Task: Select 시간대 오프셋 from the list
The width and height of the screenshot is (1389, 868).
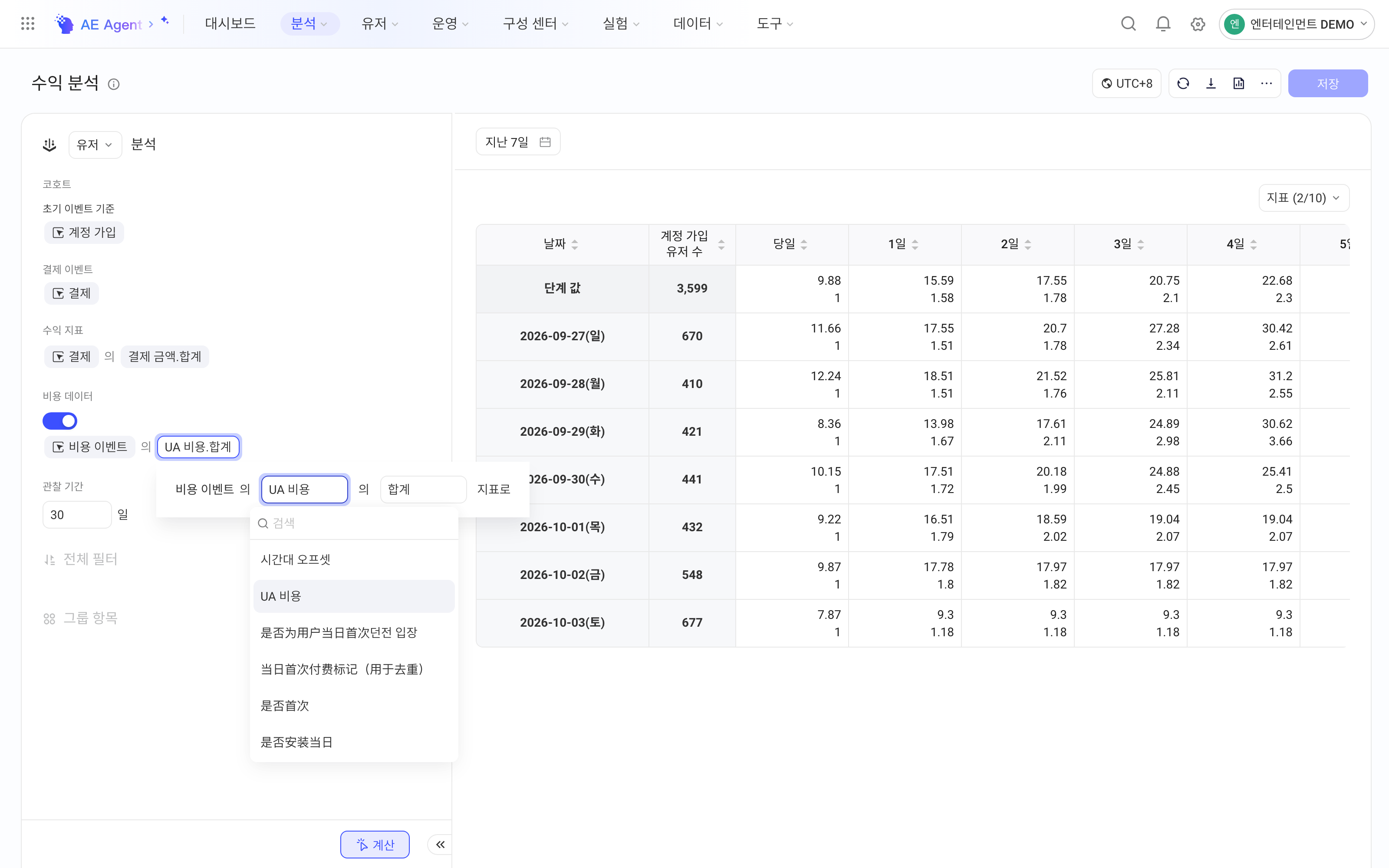Action: 354,559
